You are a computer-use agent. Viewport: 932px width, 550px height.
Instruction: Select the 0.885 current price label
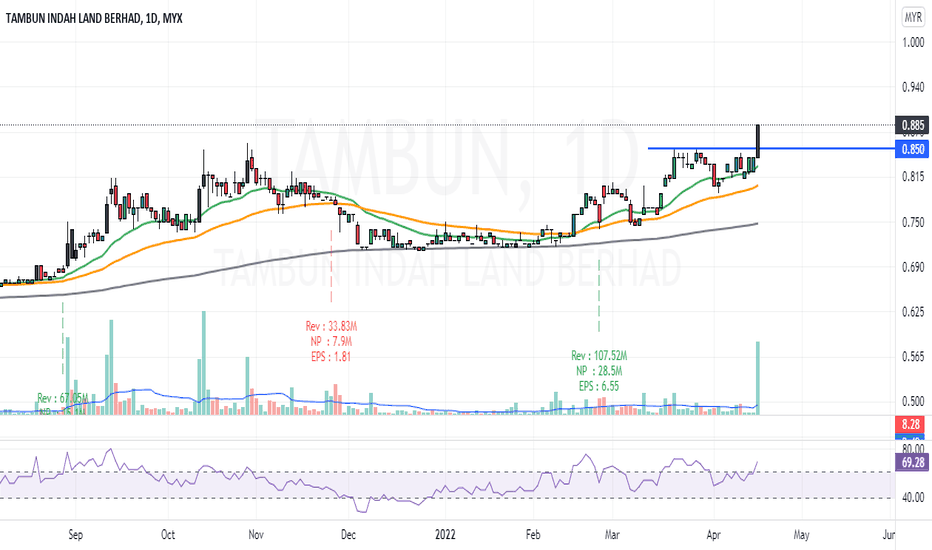pos(912,125)
